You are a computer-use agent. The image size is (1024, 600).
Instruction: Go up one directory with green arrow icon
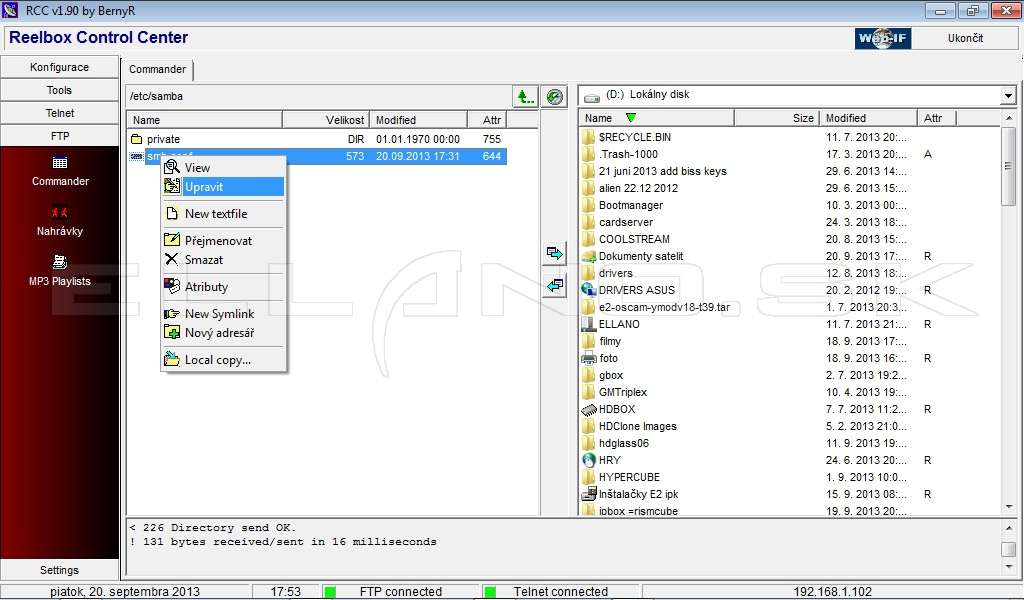525,97
